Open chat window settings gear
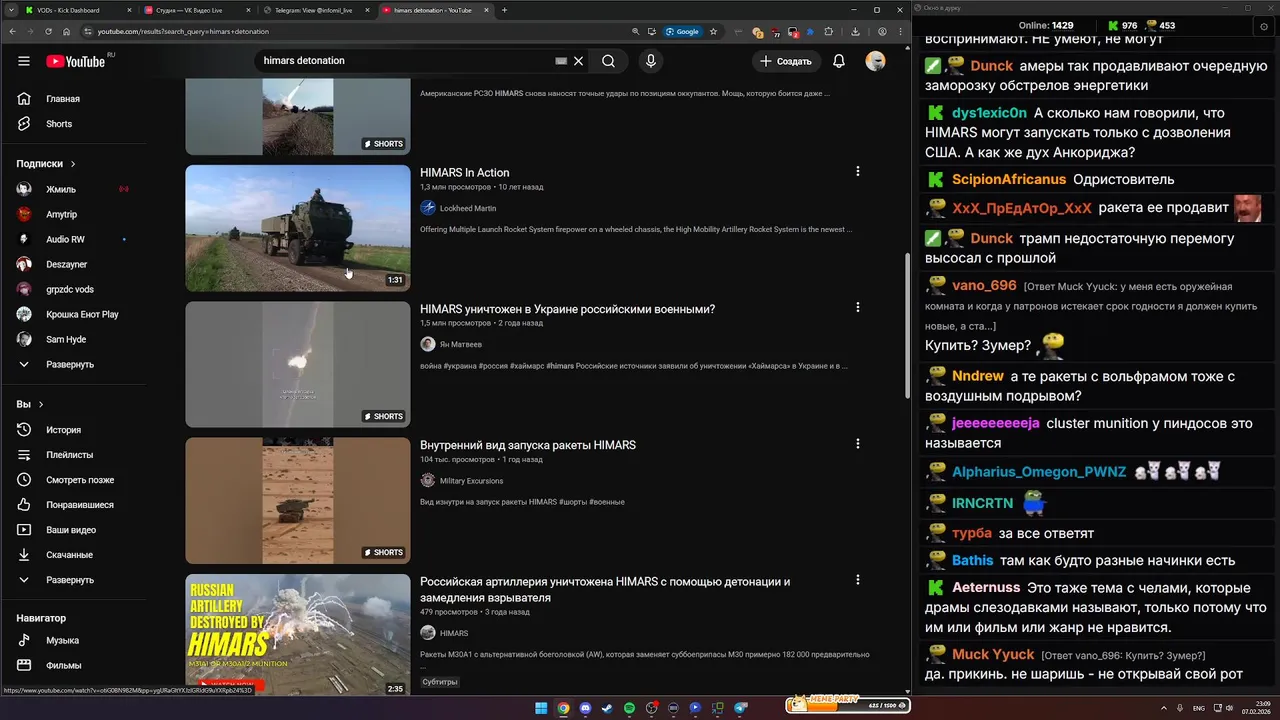The image size is (1280, 720). click(x=1263, y=27)
